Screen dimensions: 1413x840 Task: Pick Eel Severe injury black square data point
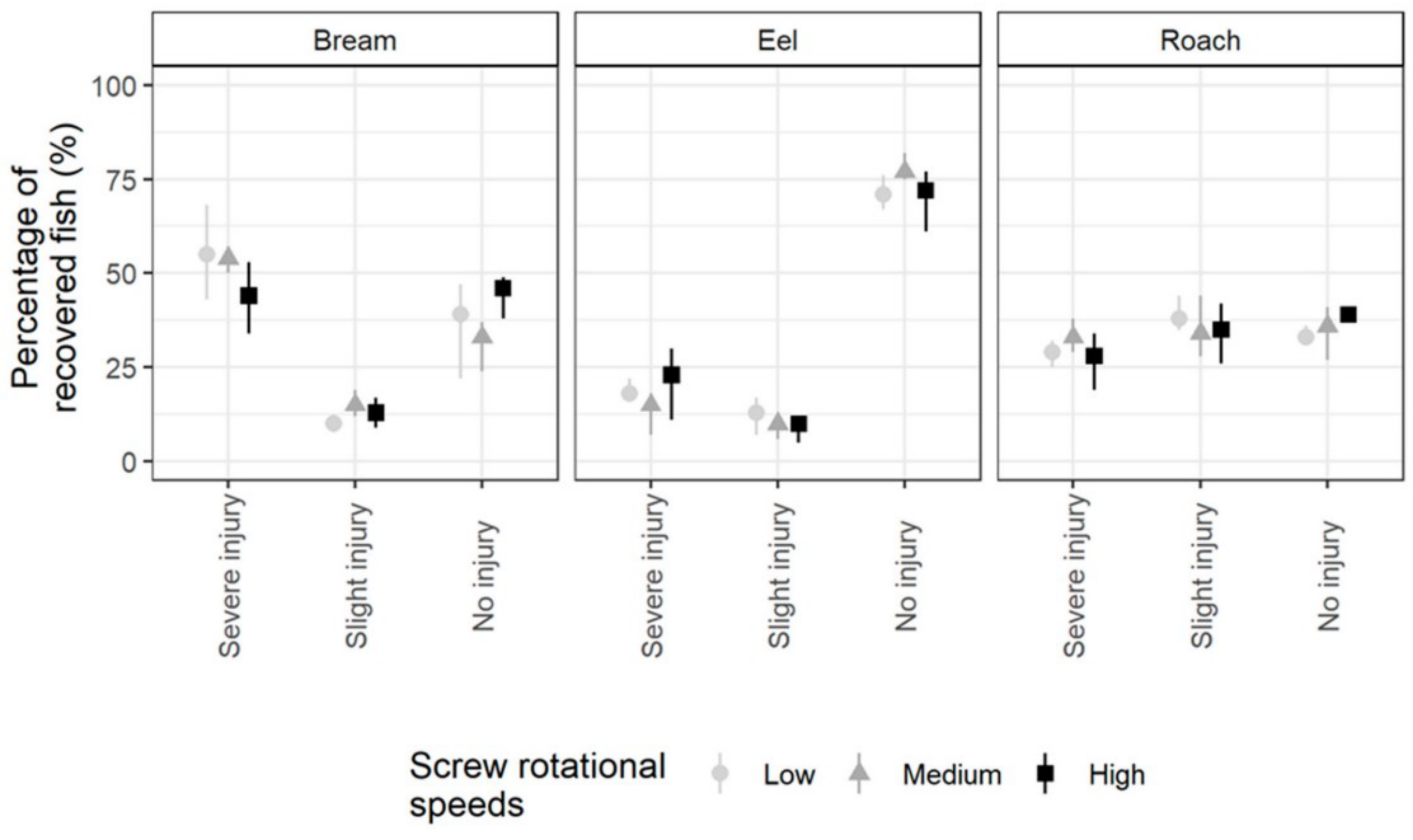coord(671,375)
